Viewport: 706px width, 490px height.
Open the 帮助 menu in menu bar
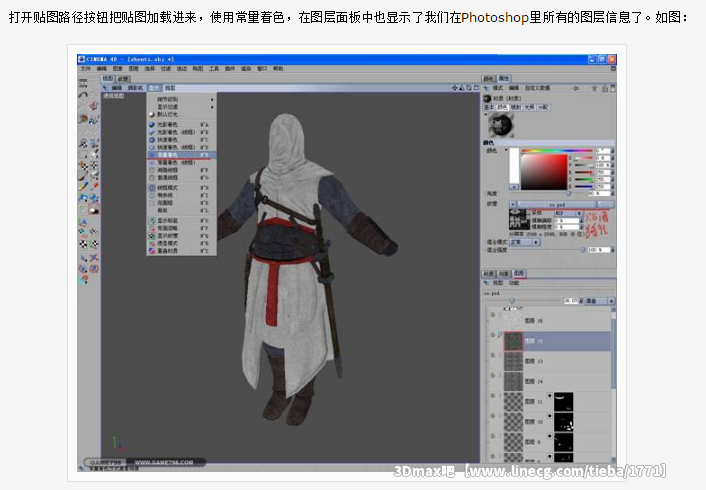point(278,68)
